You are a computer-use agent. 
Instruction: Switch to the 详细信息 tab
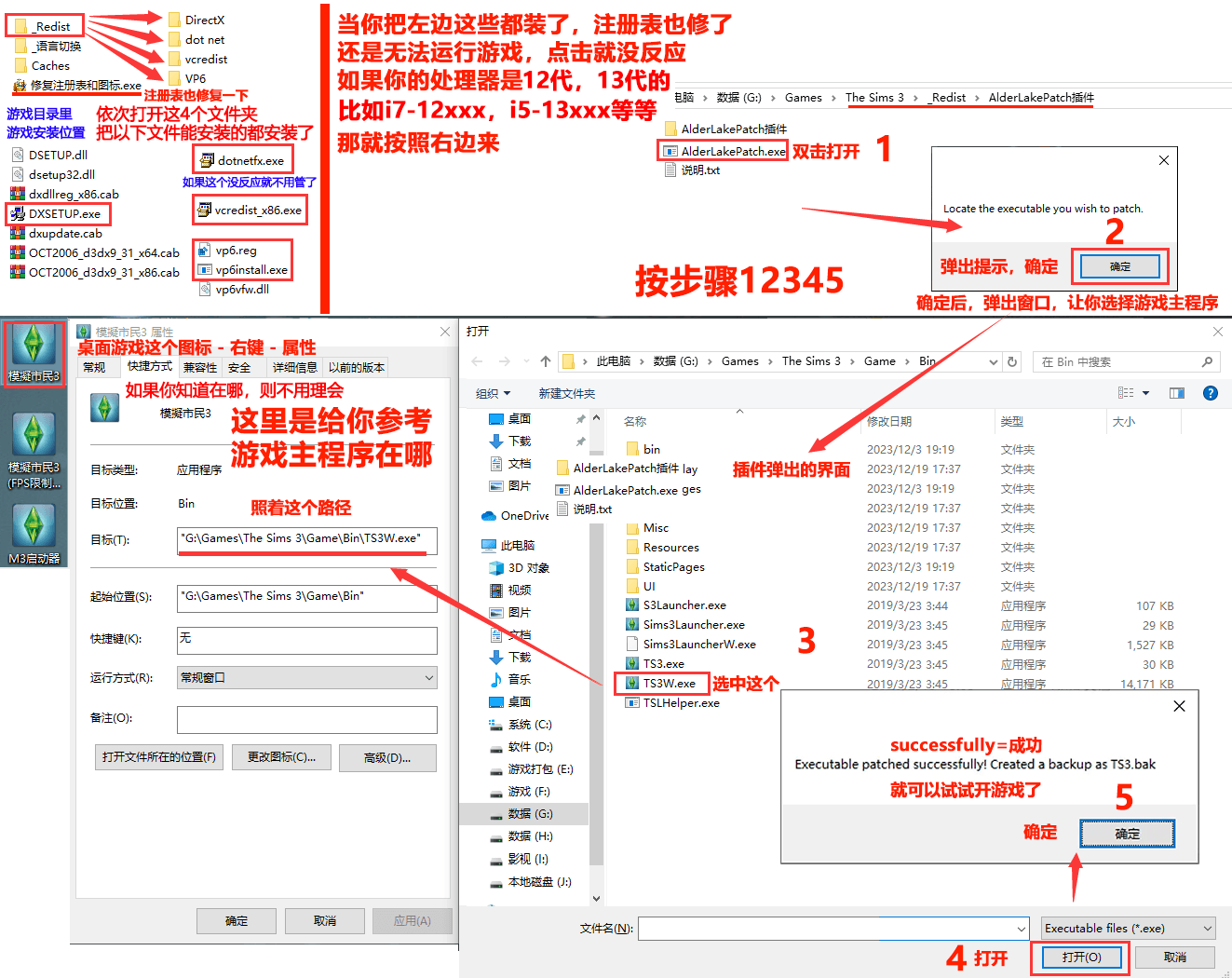click(294, 368)
